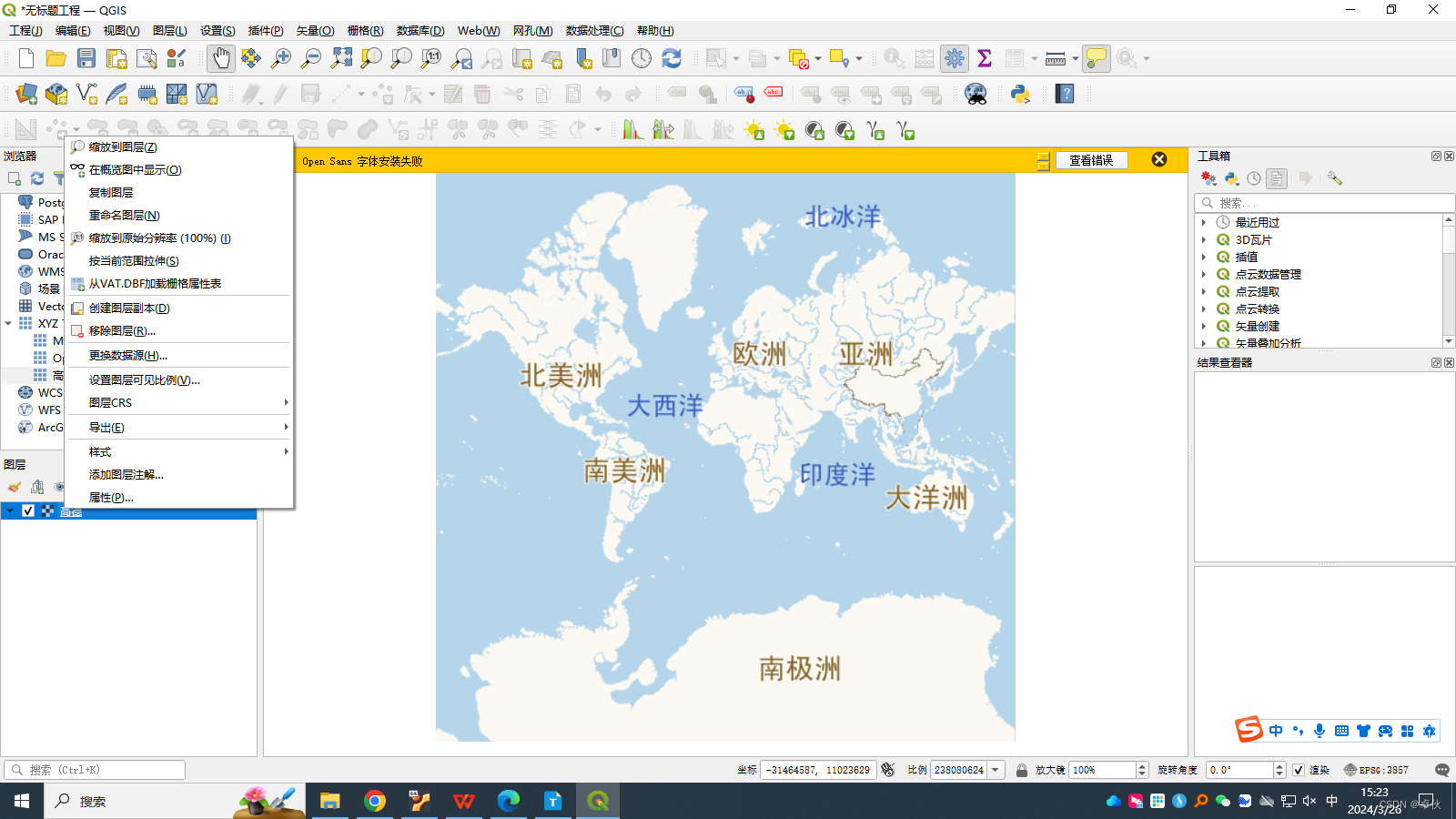Open the toolbox history clock icon

click(x=1254, y=178)
